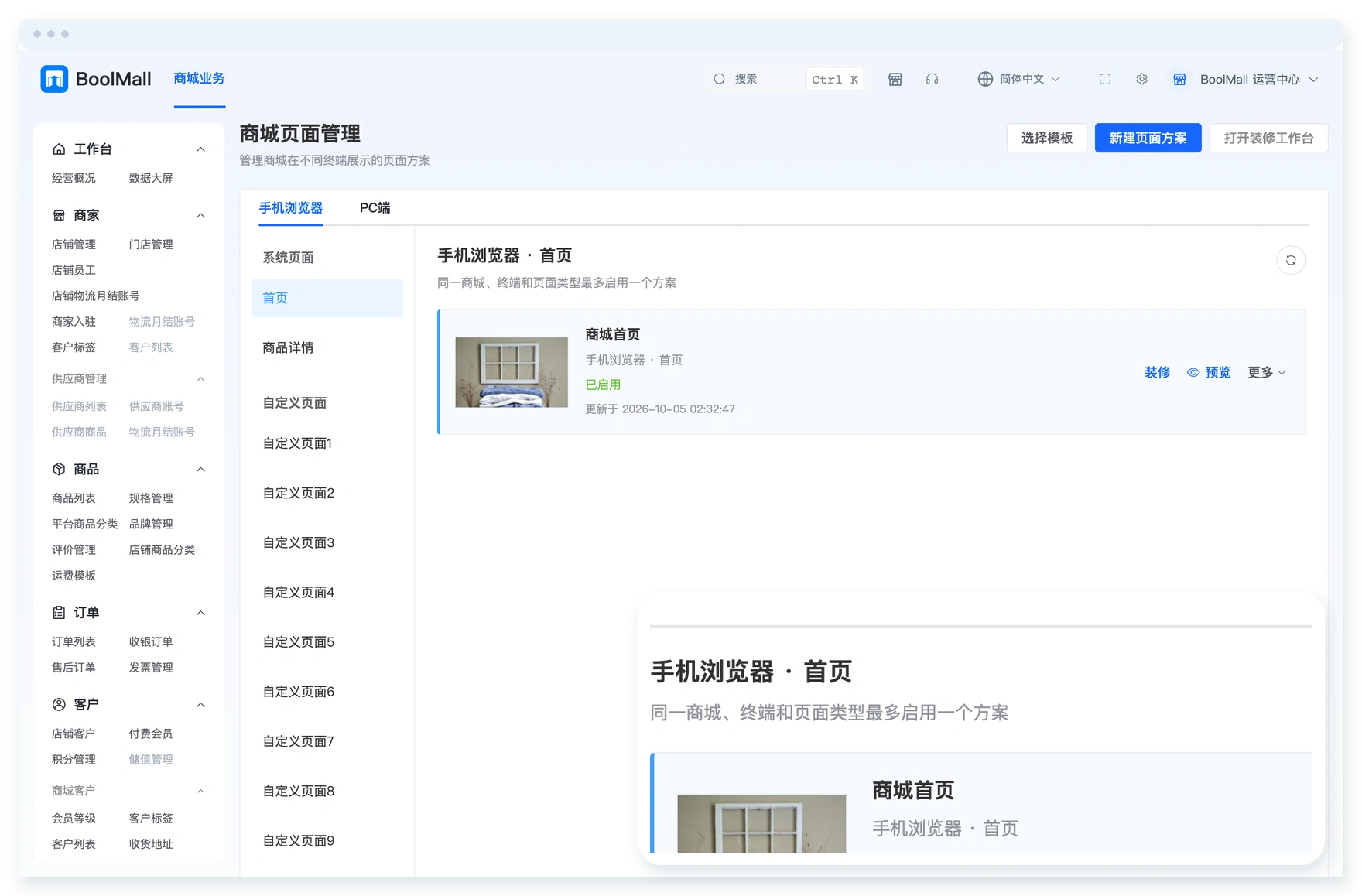Click the 装修 link on 商城首页

pos(1158,372)
